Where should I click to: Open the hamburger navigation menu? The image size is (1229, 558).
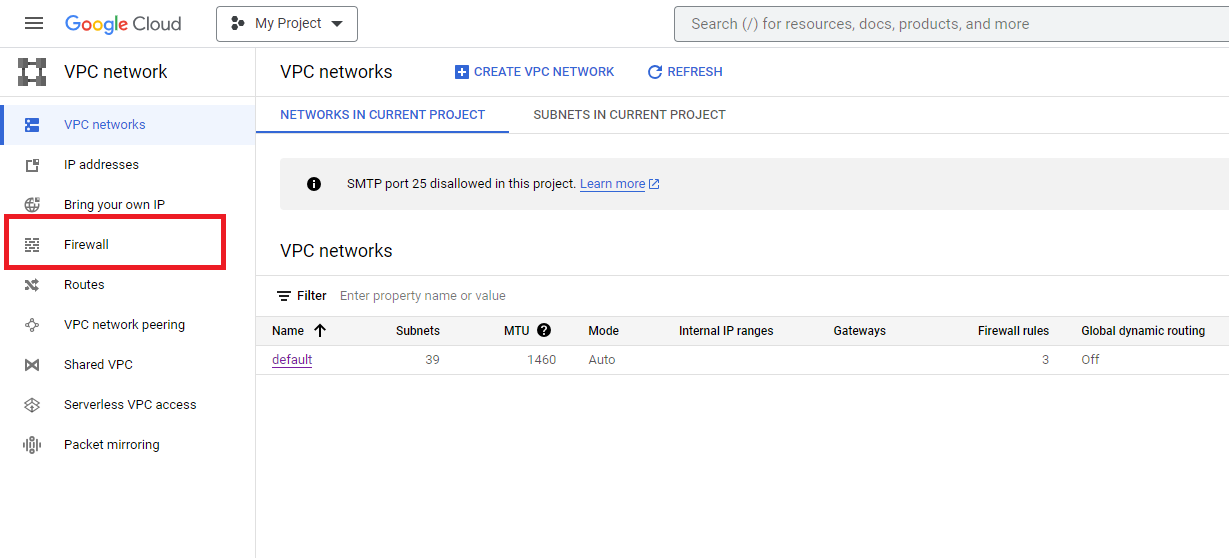click(x=34, y=23)
